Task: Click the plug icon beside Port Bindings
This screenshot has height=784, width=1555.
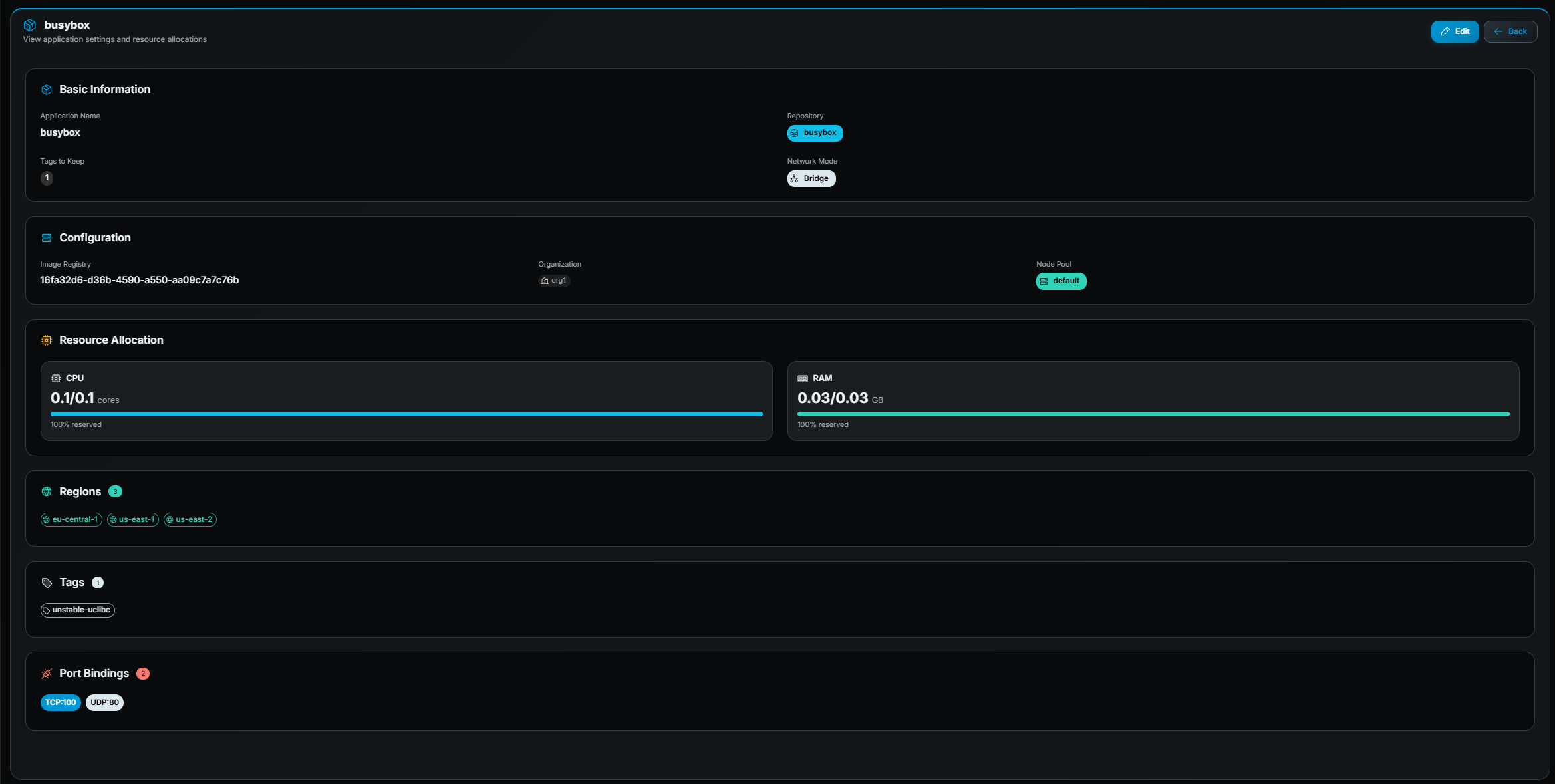Action: click(47, 673)
